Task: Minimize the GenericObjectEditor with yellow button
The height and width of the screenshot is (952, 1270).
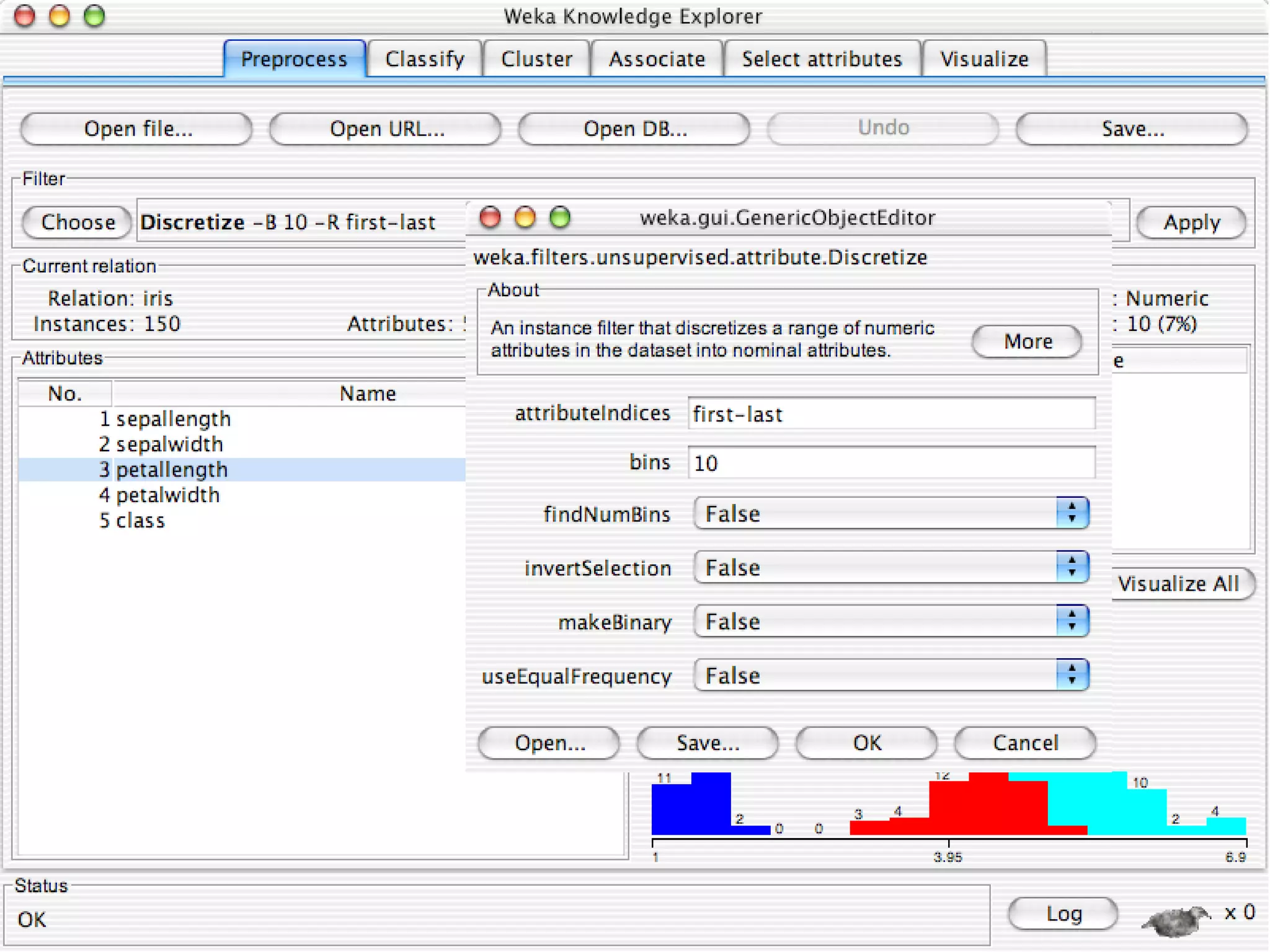Action: tap(525, 218)
